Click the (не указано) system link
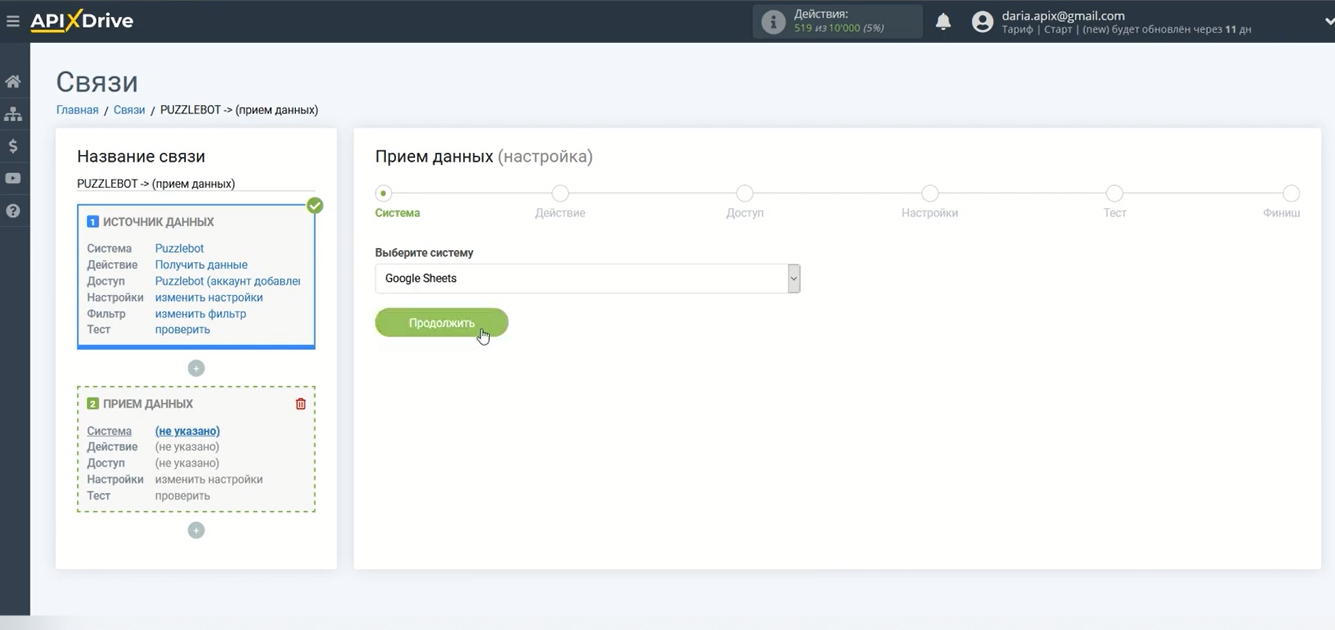Screen dimensions: 1335x630 187,431
